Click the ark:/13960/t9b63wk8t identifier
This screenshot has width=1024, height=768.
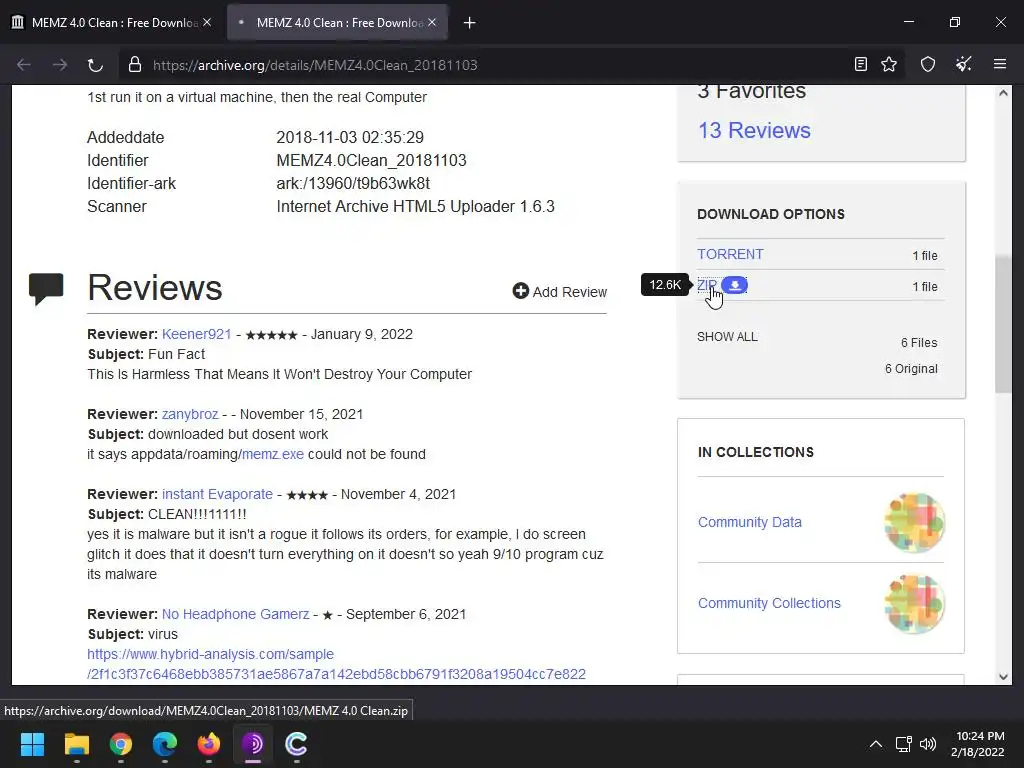(x=353, y=184)
